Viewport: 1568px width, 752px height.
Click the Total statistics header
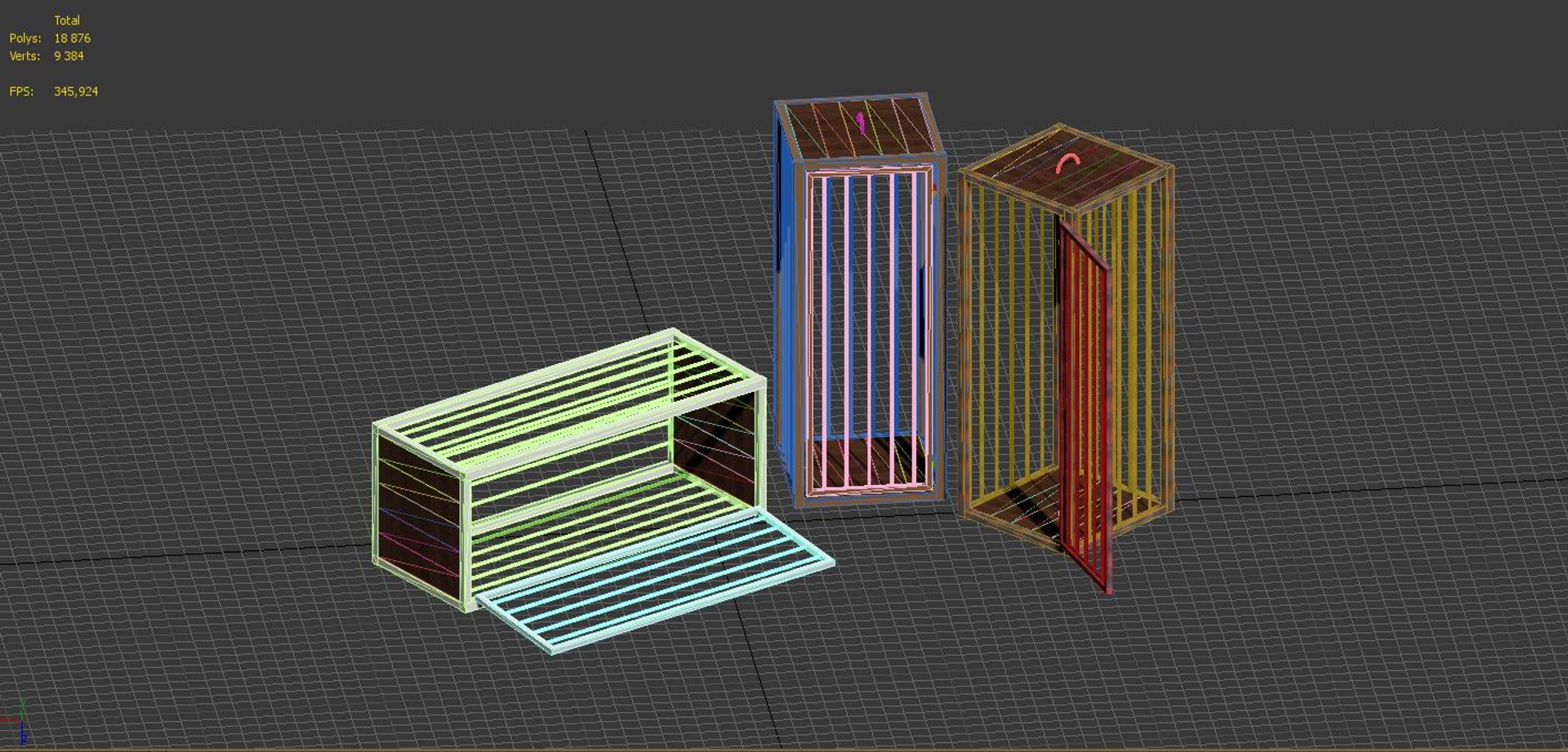(67, 20)
